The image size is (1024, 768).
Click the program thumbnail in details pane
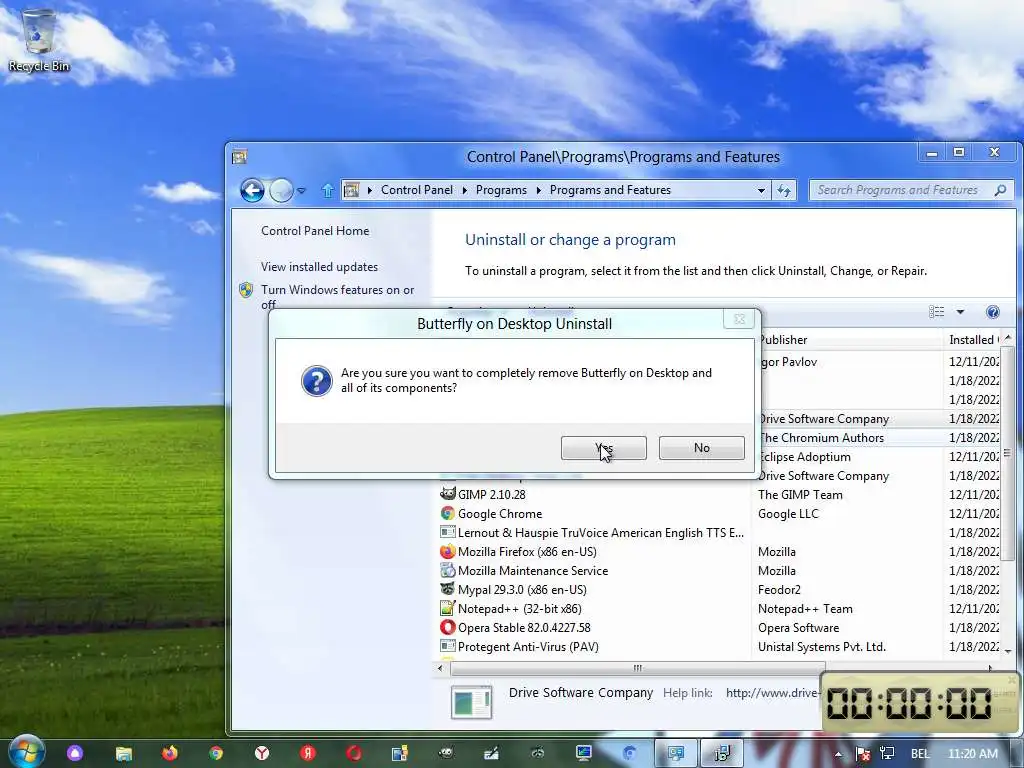point(472,702)
